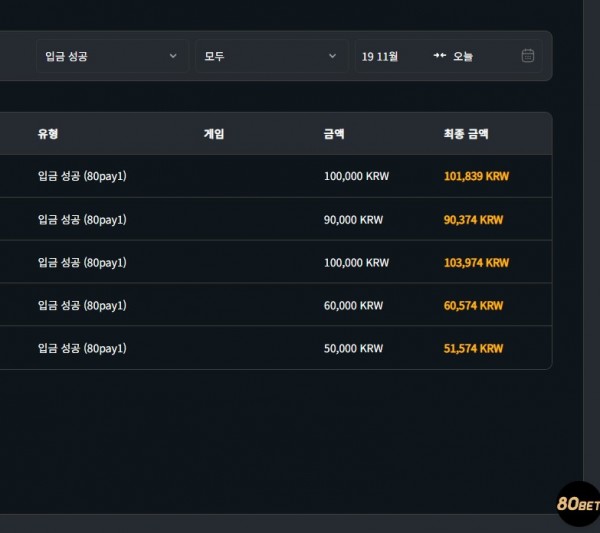The width and height of the screenshot is (600, 533).
Task: Click the 금액 column header
Action: point(334,134)
